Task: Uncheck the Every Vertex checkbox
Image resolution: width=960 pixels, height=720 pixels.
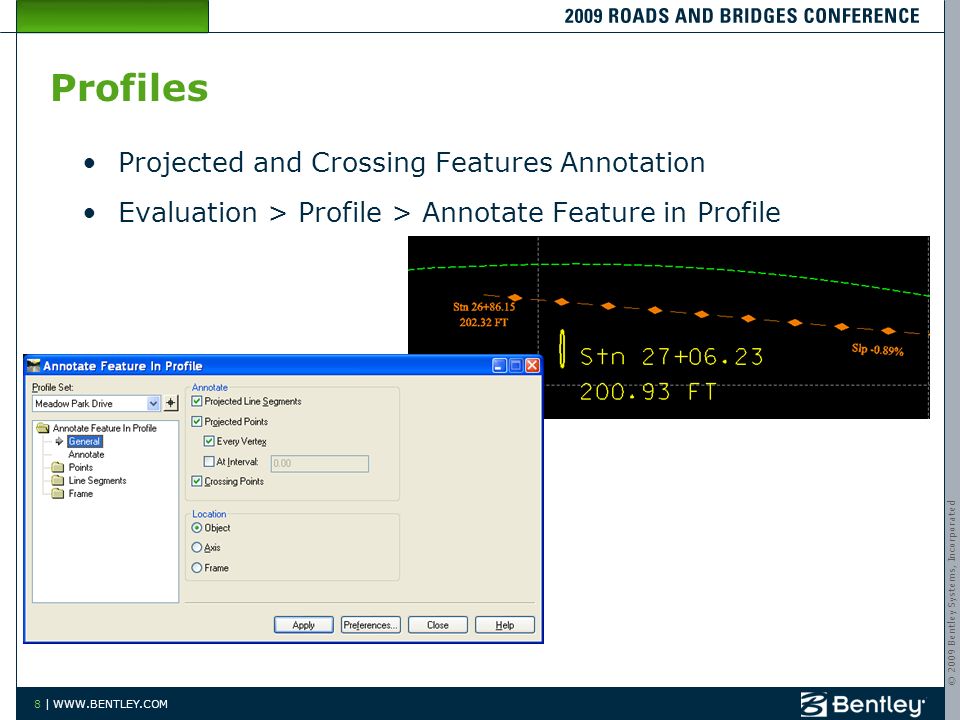Action: point(209,441)
